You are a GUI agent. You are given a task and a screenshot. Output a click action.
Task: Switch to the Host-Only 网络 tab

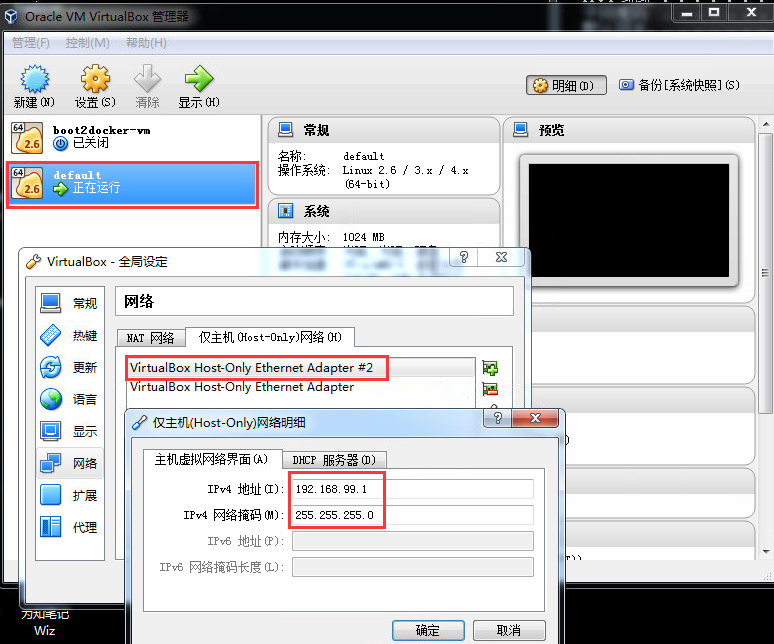pyautogui.click(x=270, y=337)
